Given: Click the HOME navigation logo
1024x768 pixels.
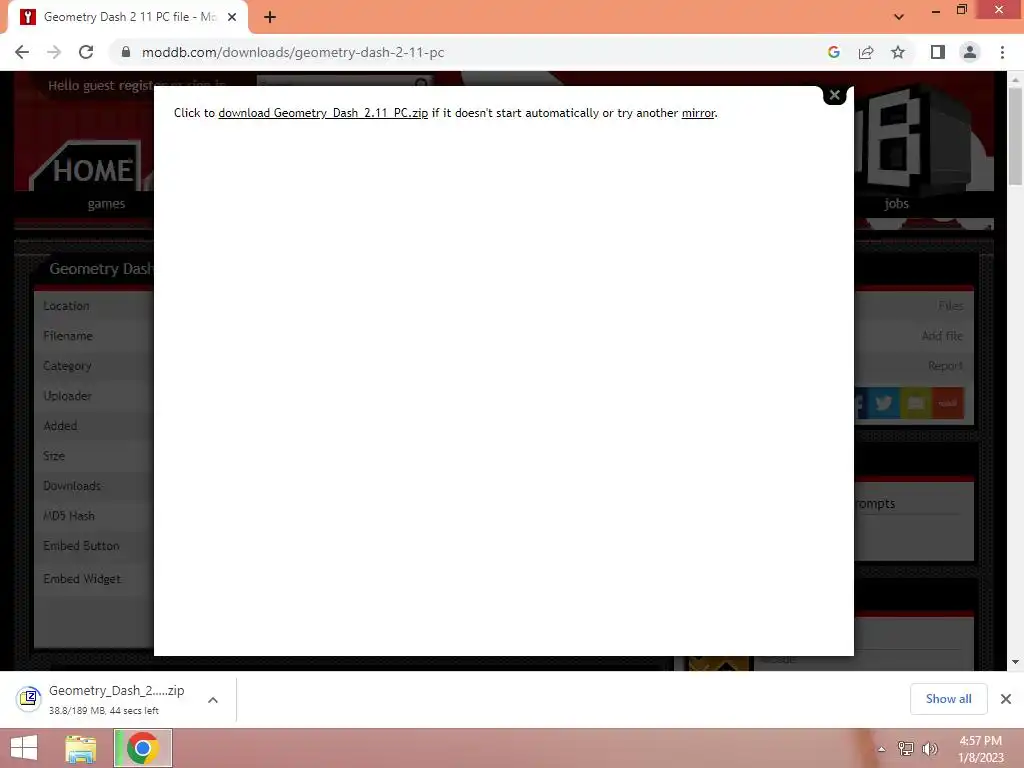Looking at the screenshot, I should 91,170.
